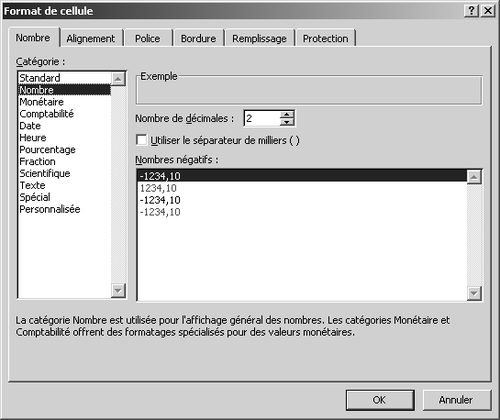500x420 pixels.
Task: Click negative numbers list scroll down arrow
Action: click(x=474, y=293)
